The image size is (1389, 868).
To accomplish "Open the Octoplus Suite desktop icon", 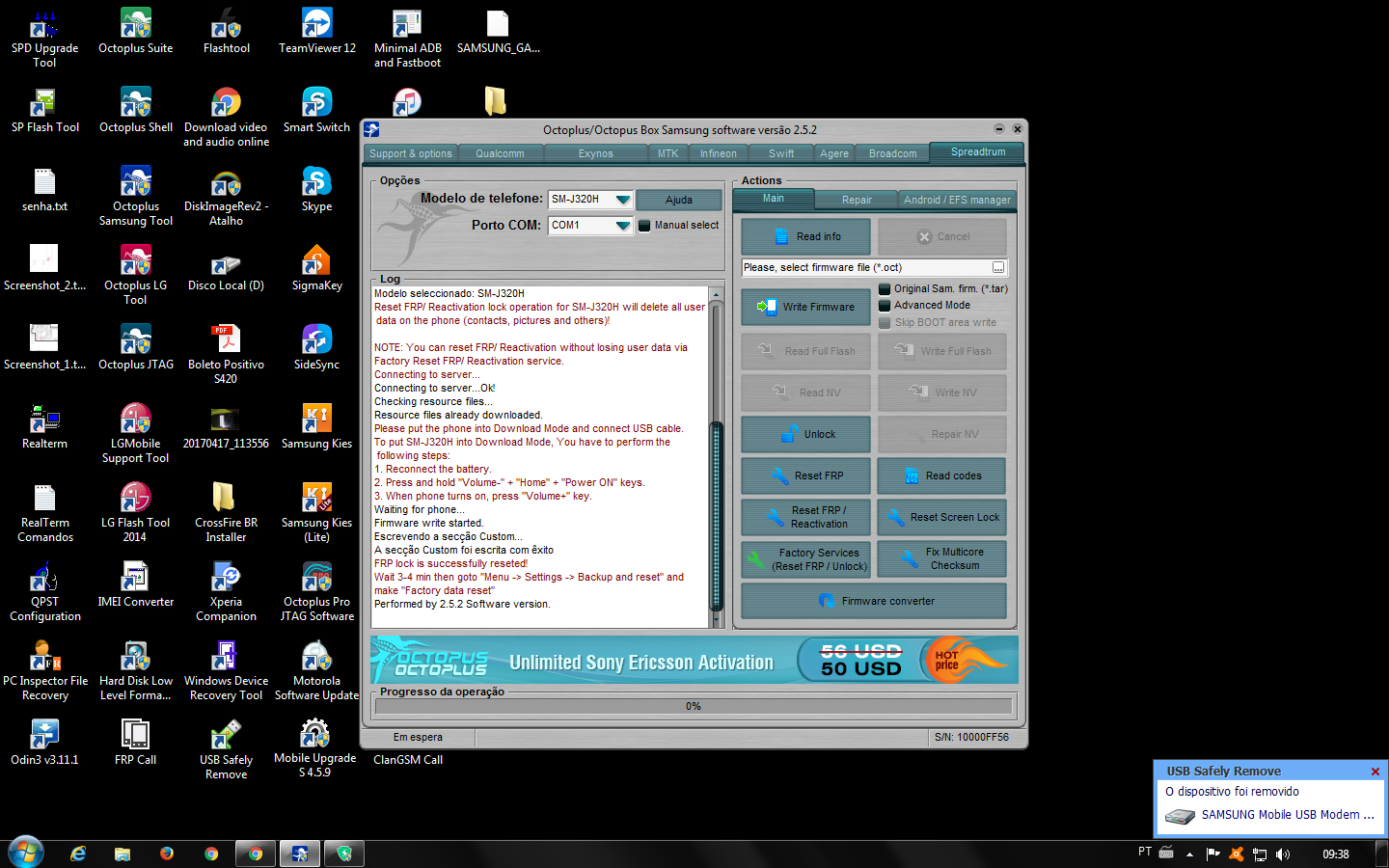I will pos(136,31).
